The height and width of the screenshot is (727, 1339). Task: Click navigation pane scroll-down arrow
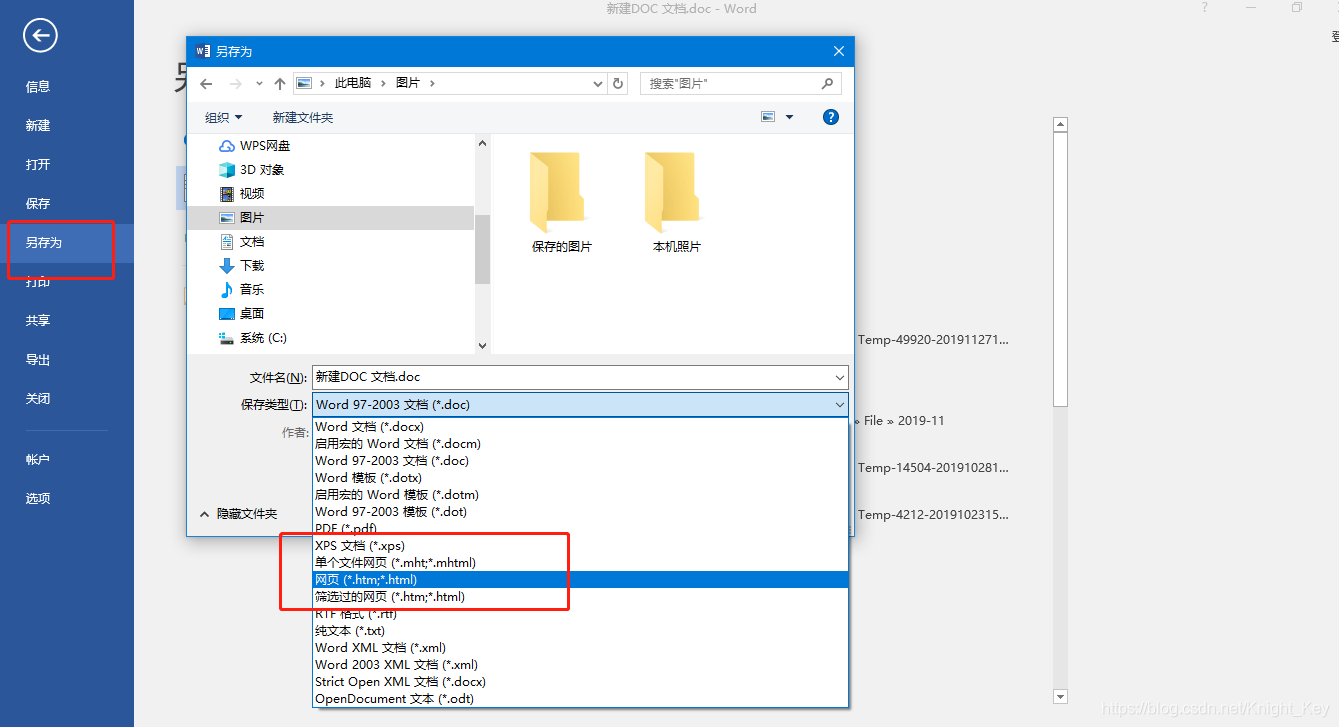click(x=482, y=346)
